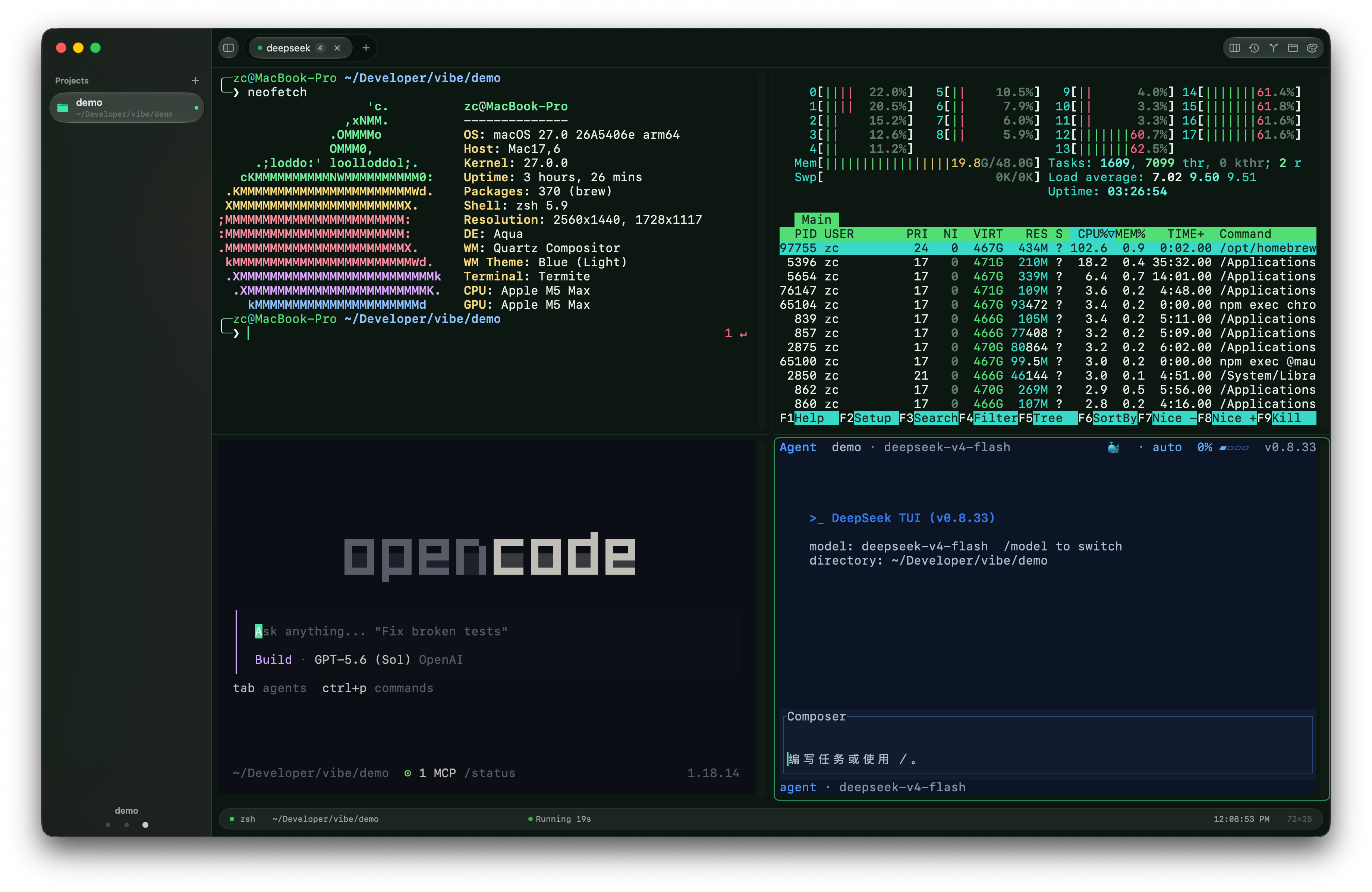Click 'Agent' label in DeepSeek TUI header
The height and width of the screenshot is (892, 1372).
point(798,447)
